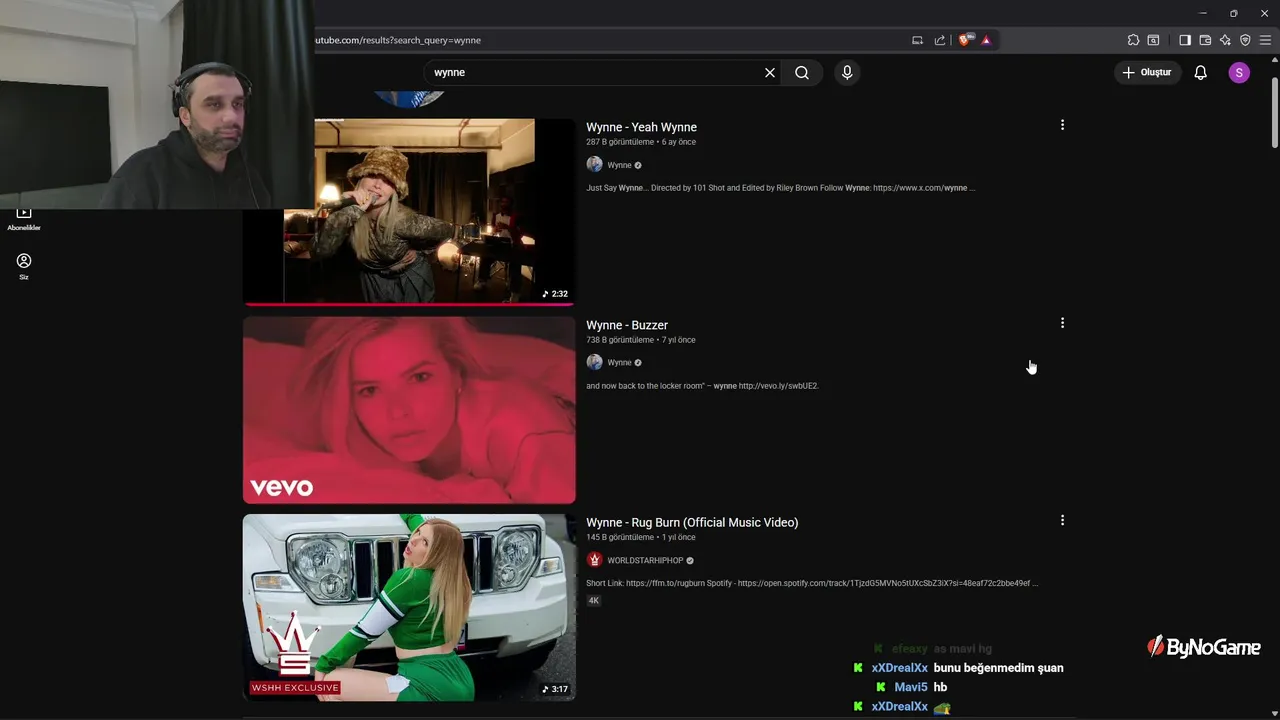The image size is (1280, 720).
Task: Open the Buzzer vevo video thumbnail
Action: [409, 410]
